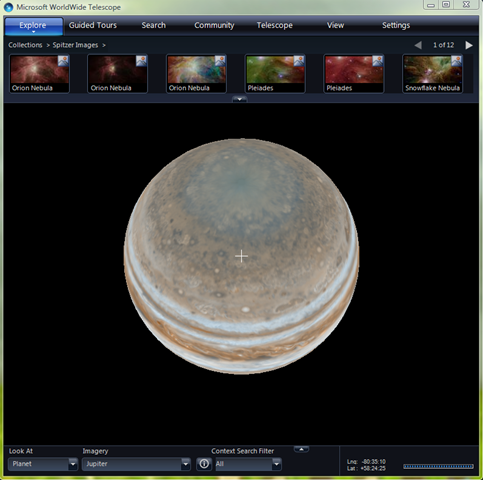The height and width of the screenshot is (480, 483).
Task: Switch to the Search tab
Action: 153,25
